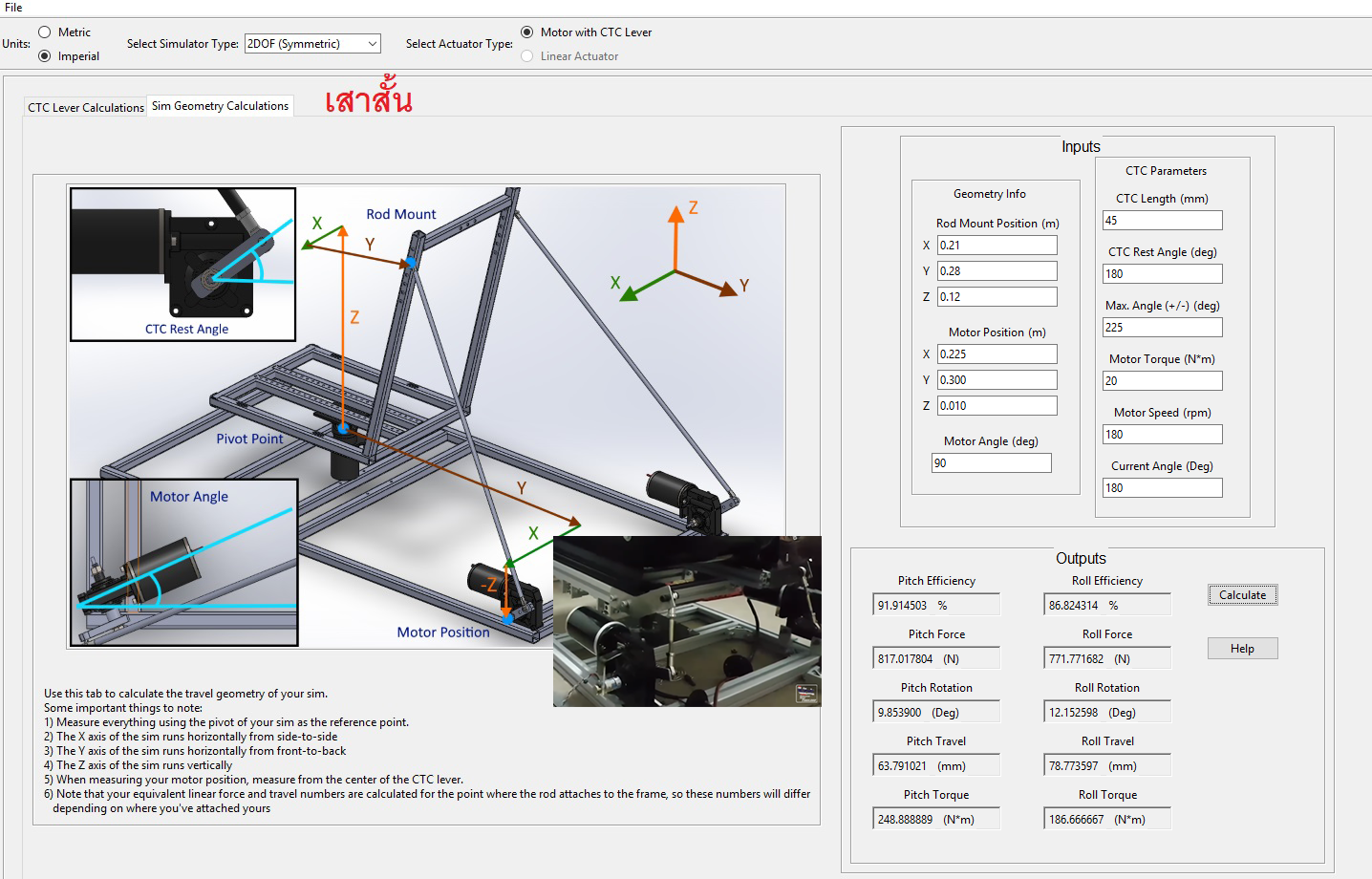Screen dimensions: 1372x879
Task: Select the Imperial units radio button
Action: [45, 56]
